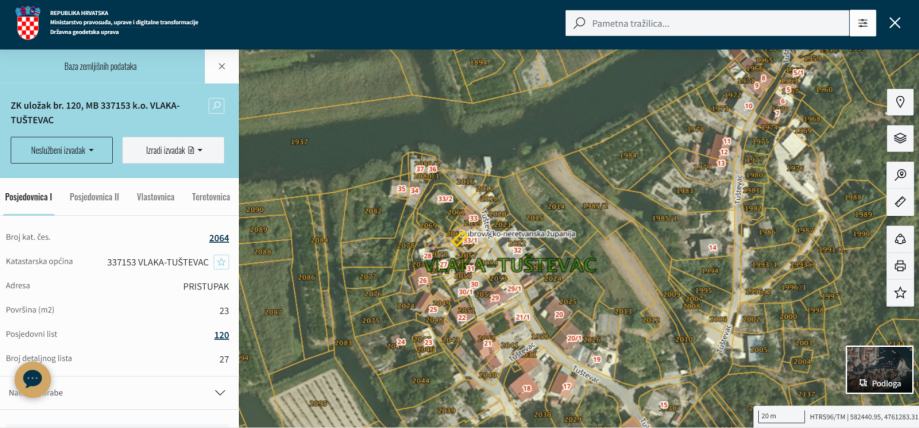Switch basemap via Podloga thumbnail
This screenshot has width=919, height=428.
pos(879,369)
